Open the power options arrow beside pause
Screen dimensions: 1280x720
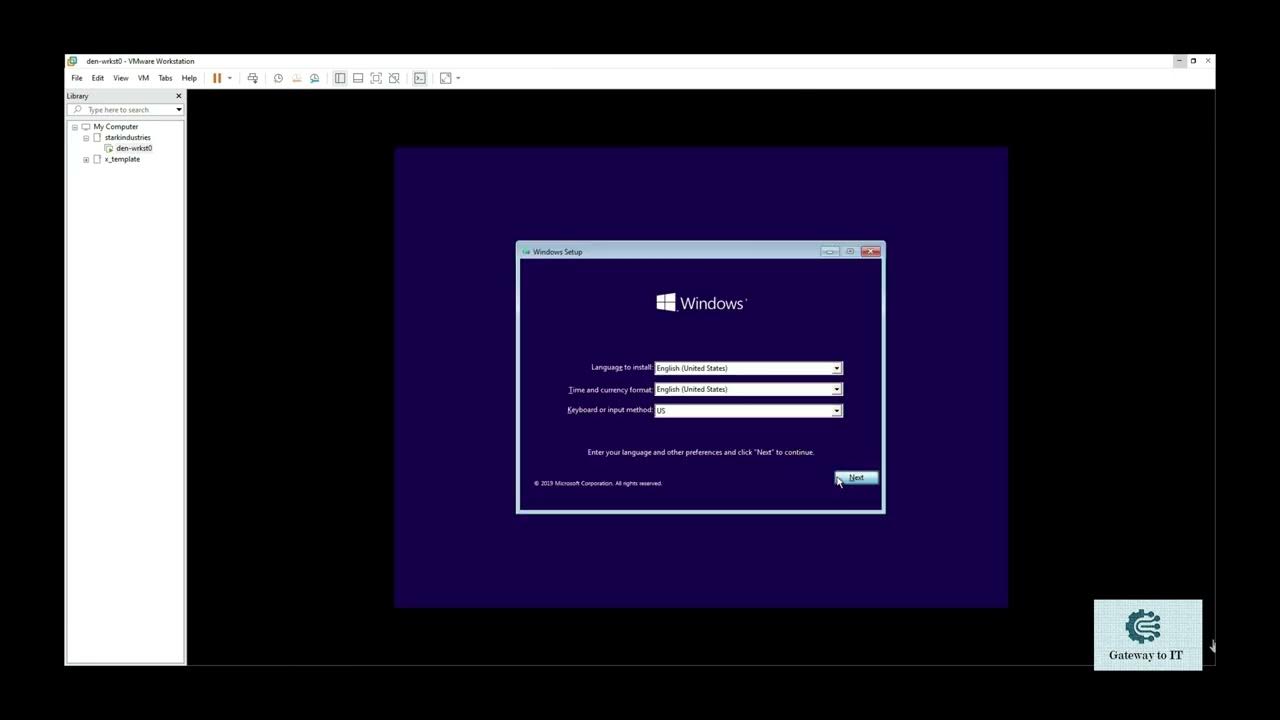tap(230, 78)
